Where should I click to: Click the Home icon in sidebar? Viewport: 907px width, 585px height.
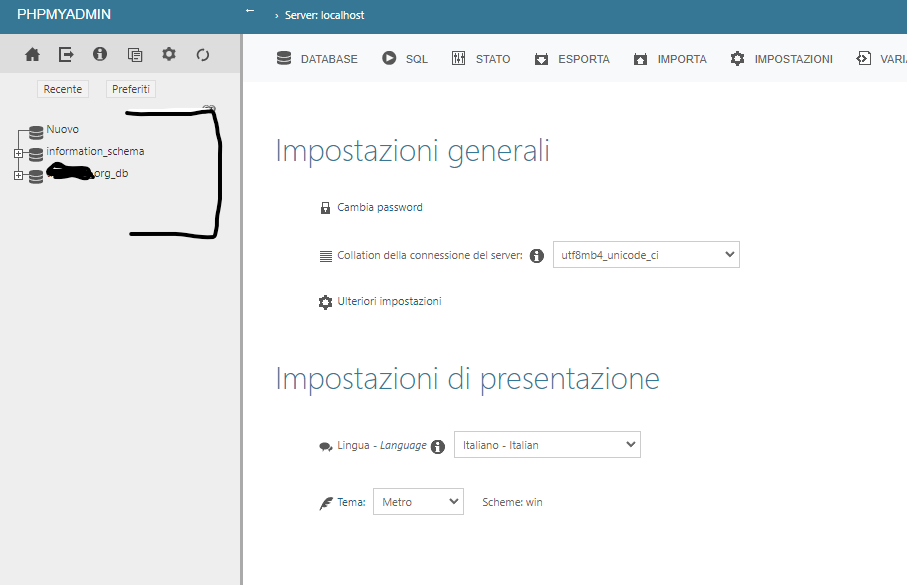pos(33,55)
